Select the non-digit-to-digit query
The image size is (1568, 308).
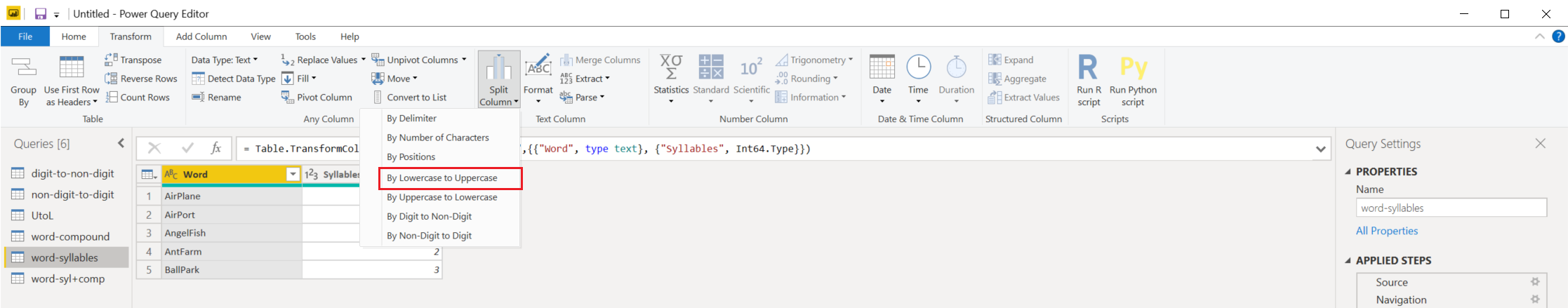(67, 194)
